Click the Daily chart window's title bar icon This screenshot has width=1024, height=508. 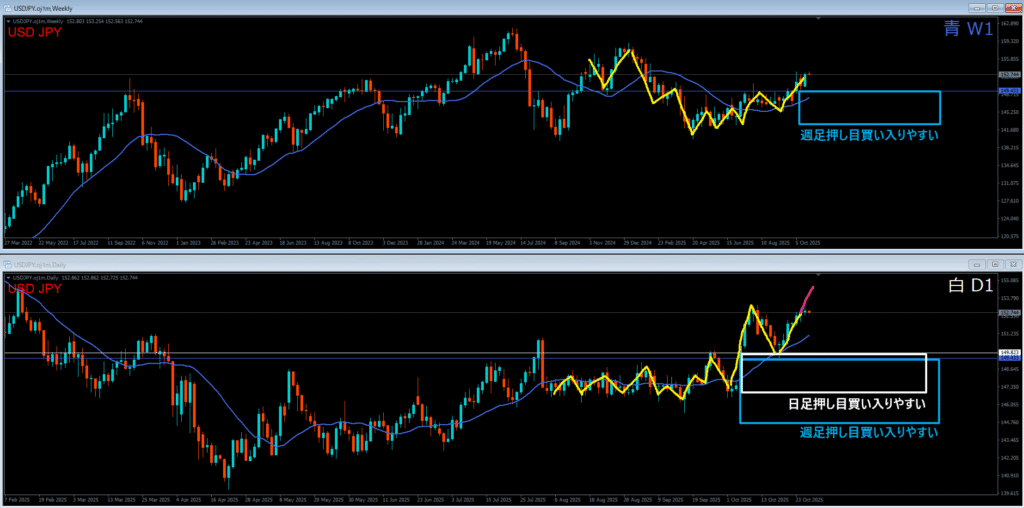coord(7,264)
